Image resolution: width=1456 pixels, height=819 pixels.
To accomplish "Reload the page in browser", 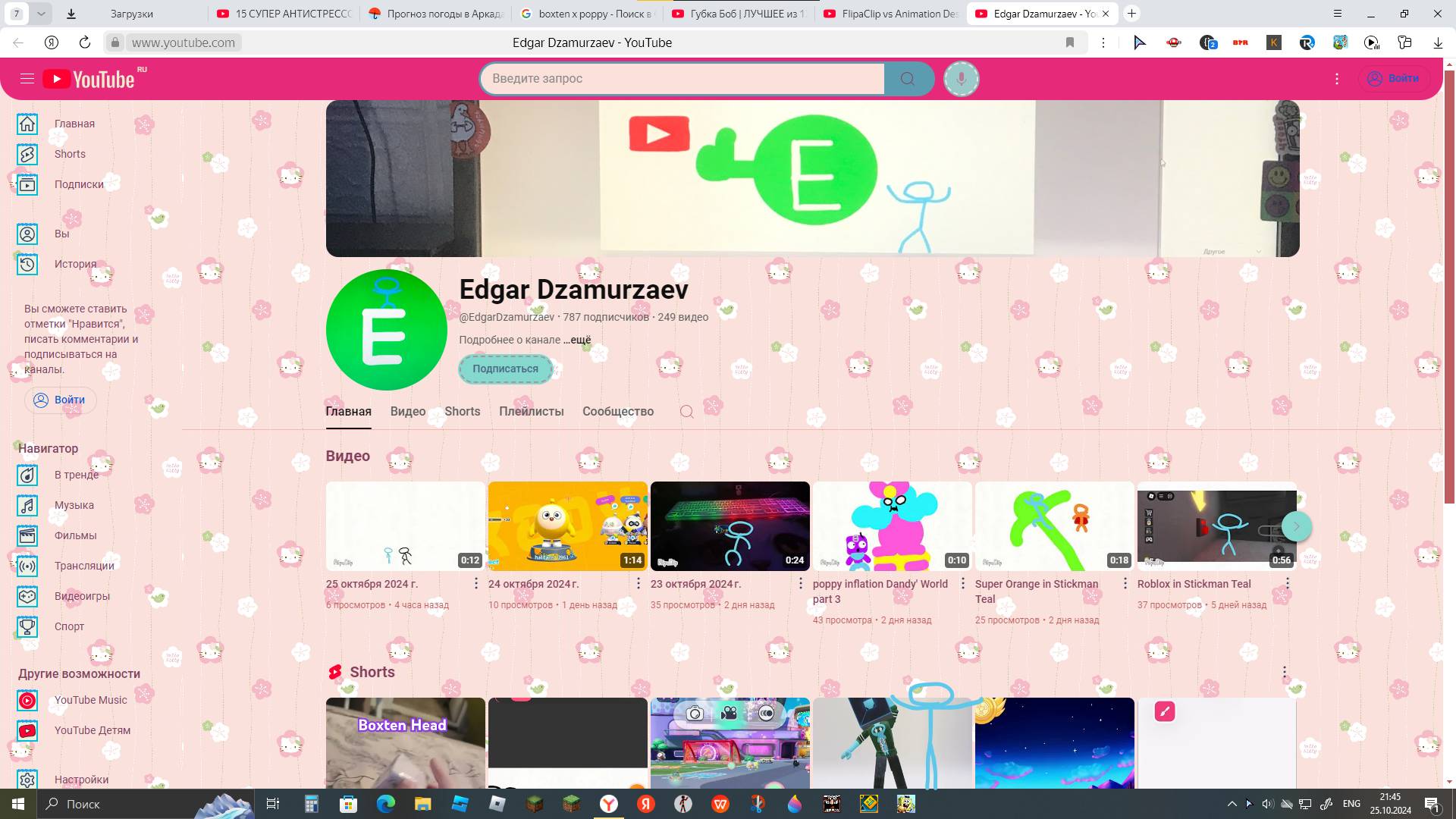I will (x=85, y=42).
